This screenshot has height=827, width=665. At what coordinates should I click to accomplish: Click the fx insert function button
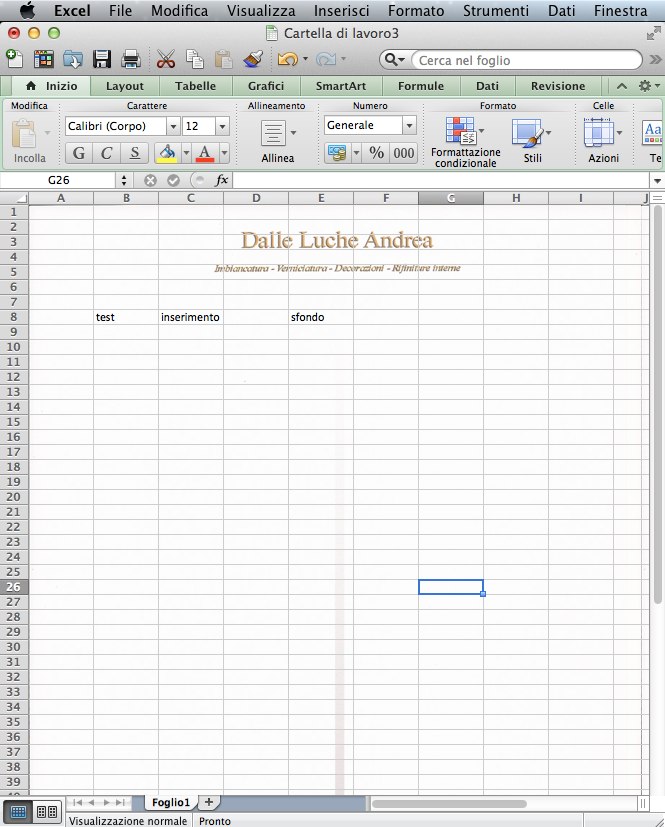click(x=222, y=180)
